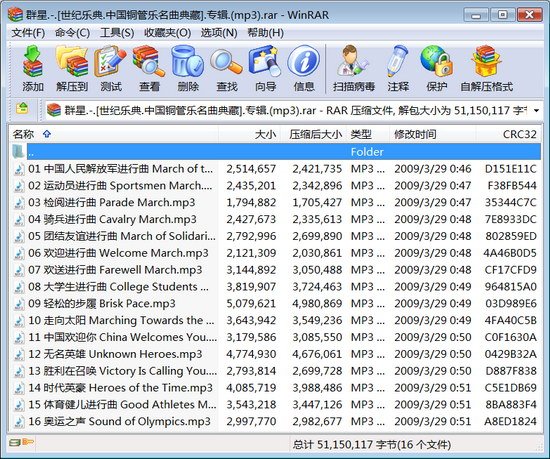The width and height of the screenshot is (550, 459).
Task: Open the 命令(C) menu
Action: (x=72, y=33)
